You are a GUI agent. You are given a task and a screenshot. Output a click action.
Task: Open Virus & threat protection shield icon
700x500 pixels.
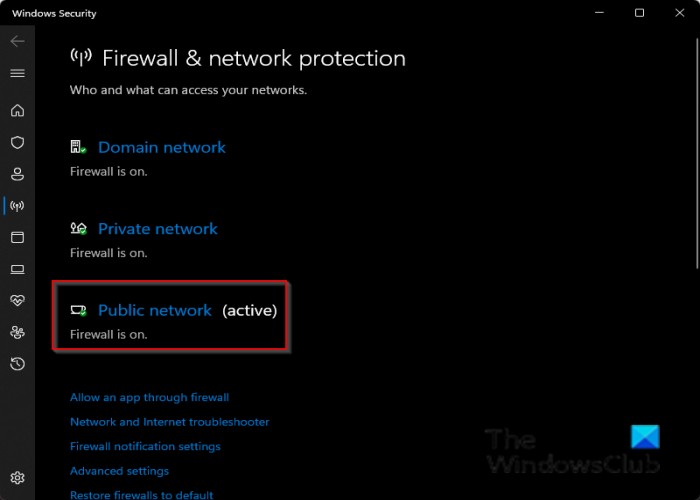[17, 143]
